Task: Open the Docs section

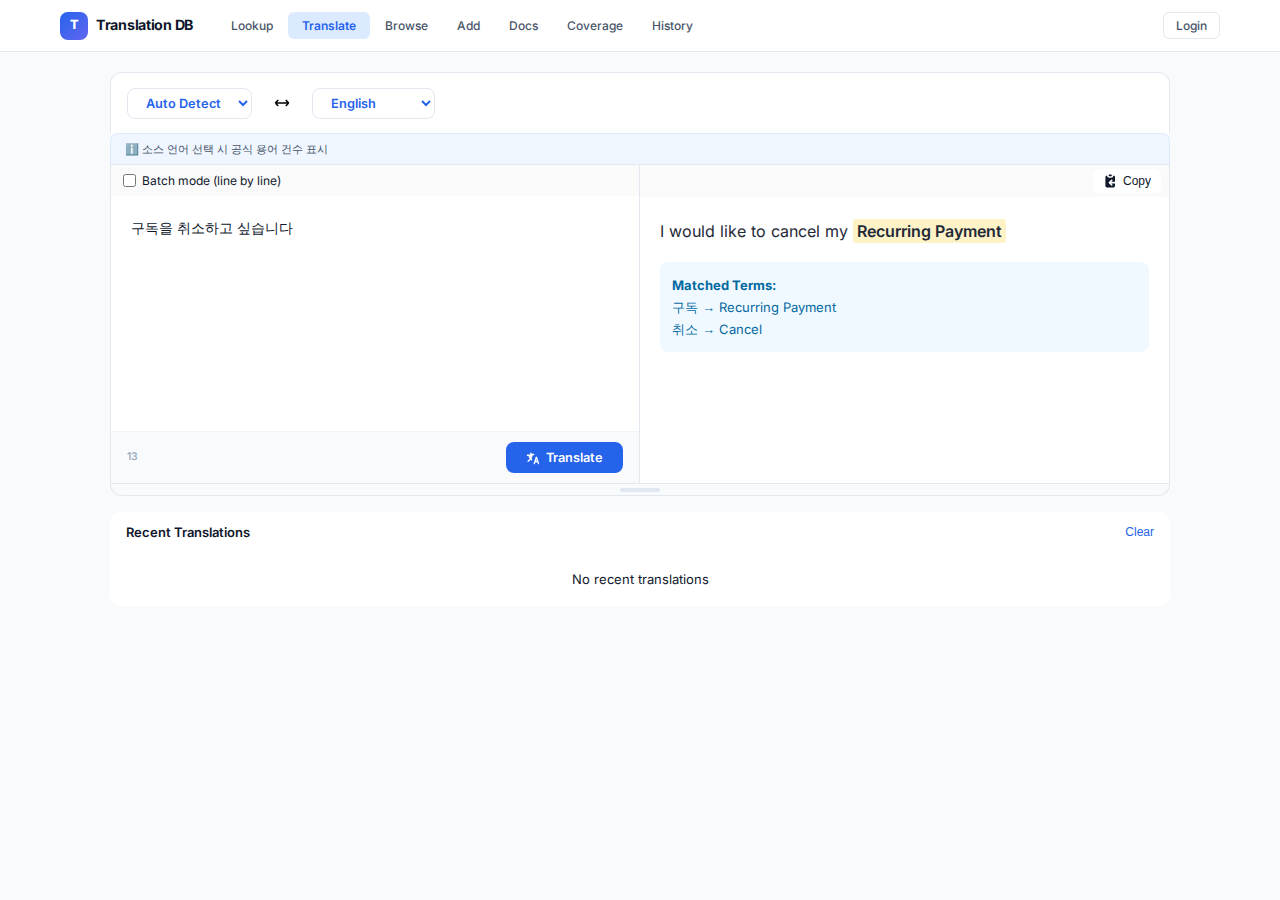Action: (x=523, y=25)
